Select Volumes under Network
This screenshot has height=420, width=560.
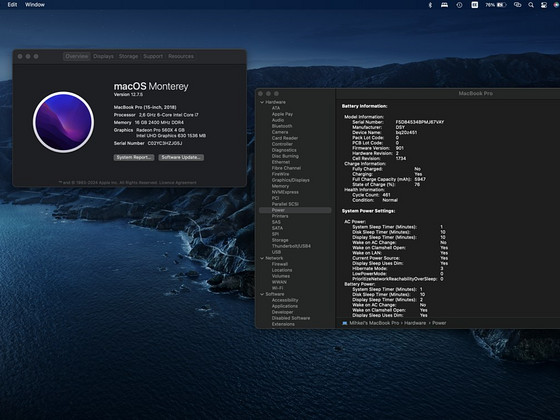click(281, 276)
